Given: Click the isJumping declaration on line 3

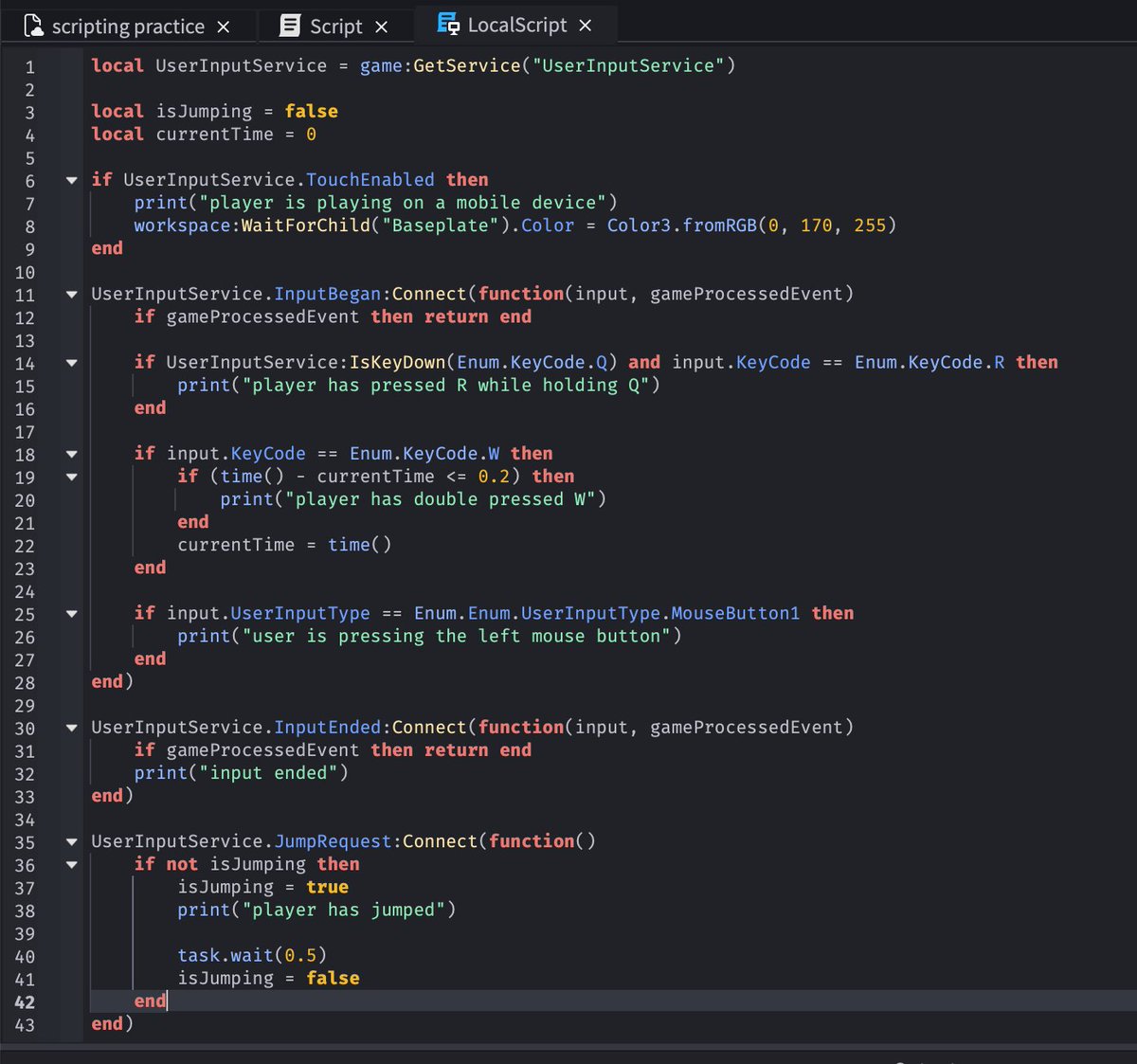Looking at the screenshot, I should click(x=214, y=111).
